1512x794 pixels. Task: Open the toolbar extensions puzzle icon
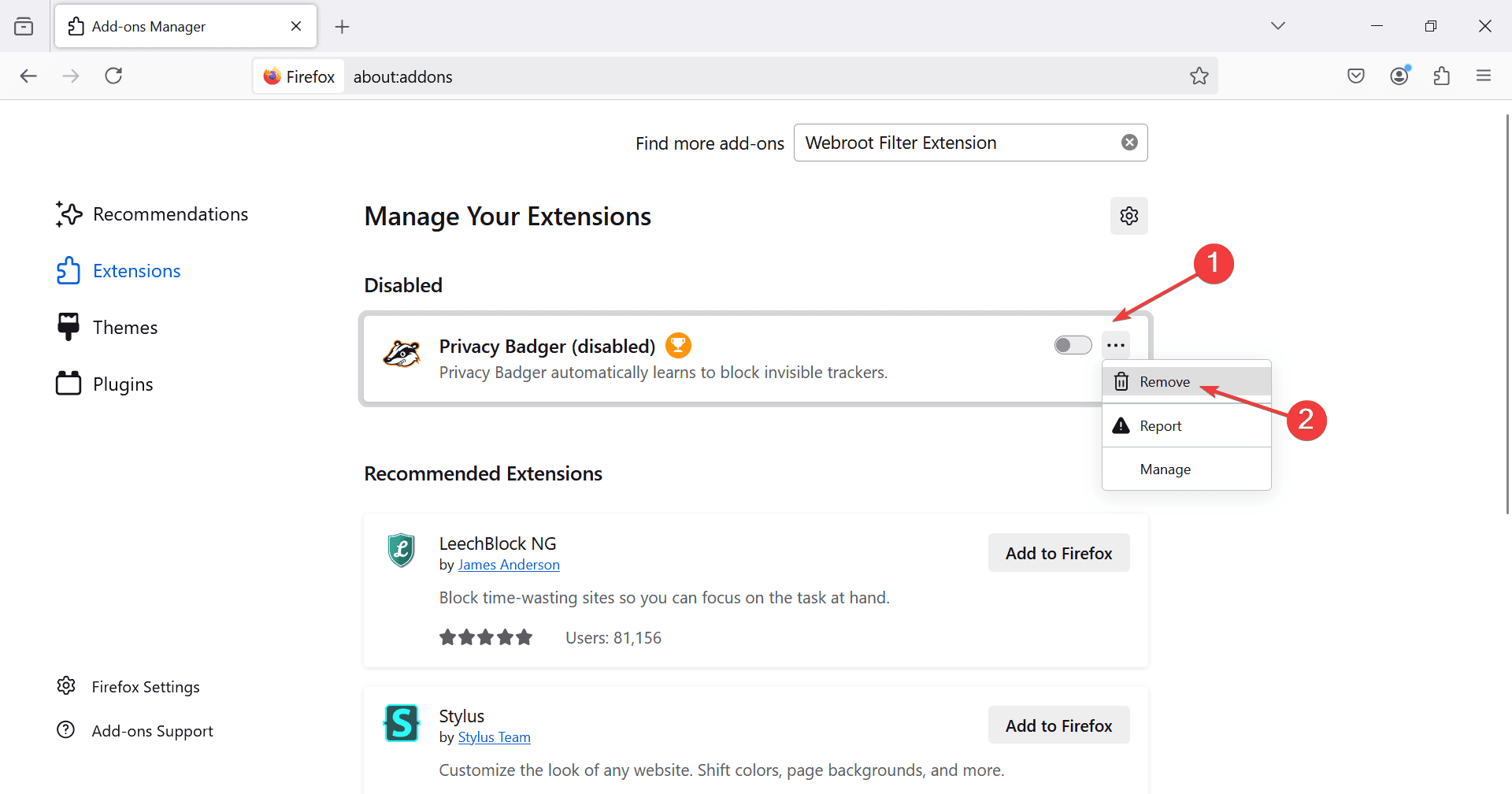1442,76
